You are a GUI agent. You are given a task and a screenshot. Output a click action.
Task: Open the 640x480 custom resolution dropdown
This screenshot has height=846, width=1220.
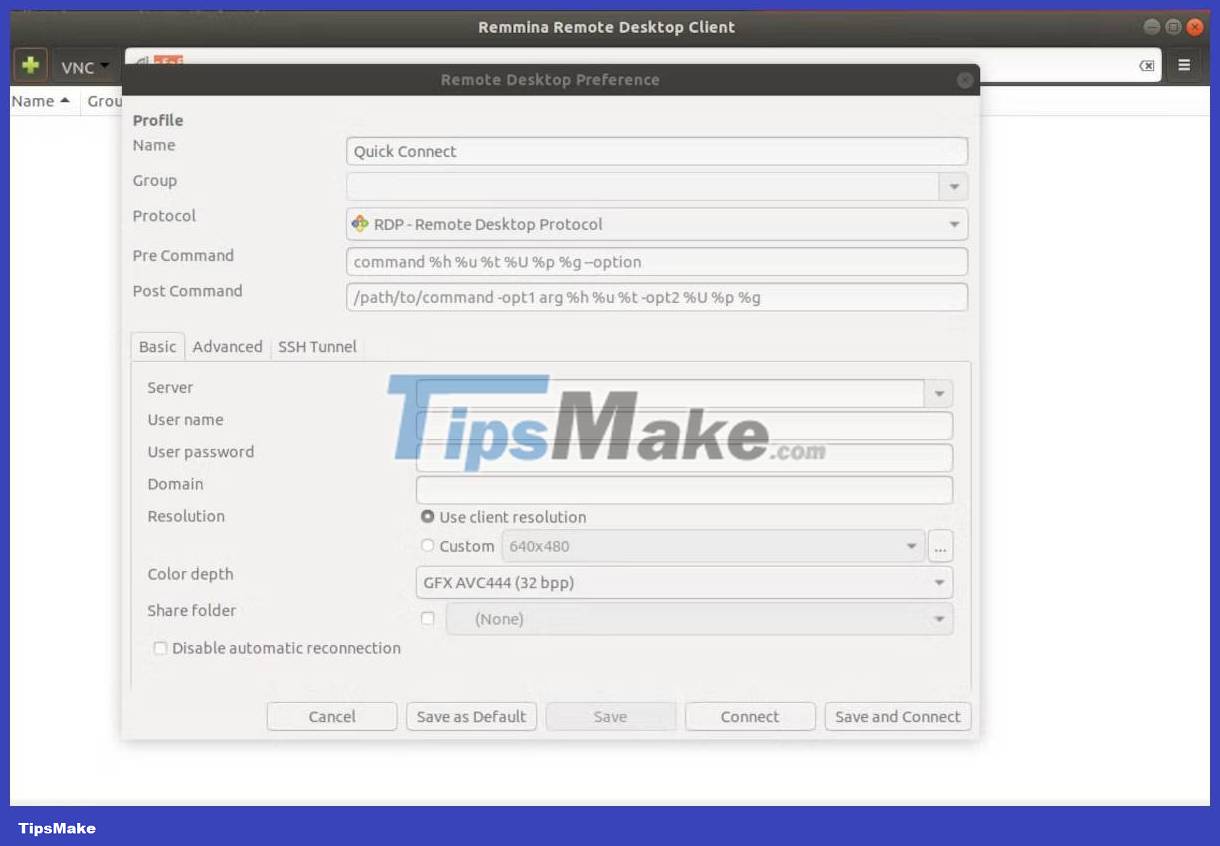click(713, 546)
